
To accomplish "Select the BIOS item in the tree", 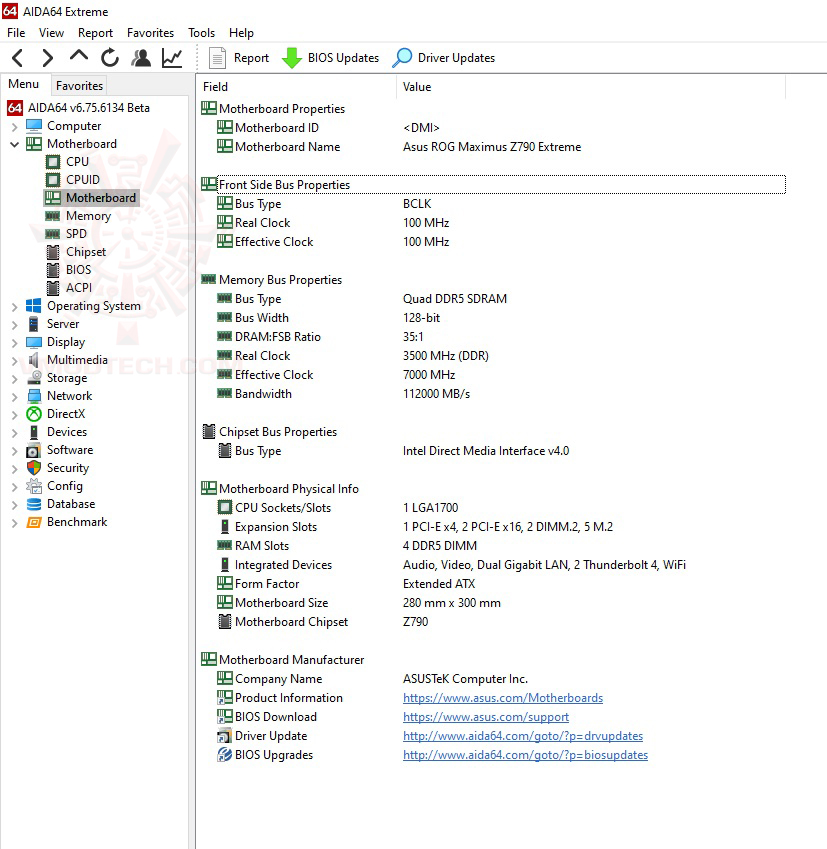I will (x=79, y=270).
